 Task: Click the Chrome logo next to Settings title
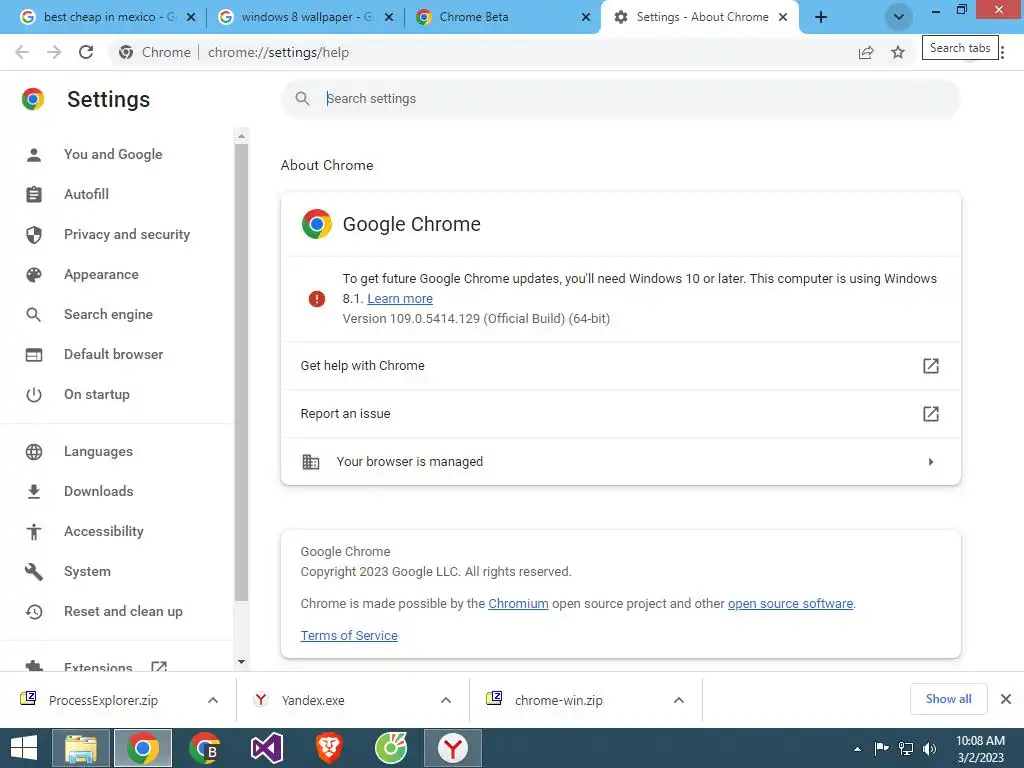click(33, 99)
